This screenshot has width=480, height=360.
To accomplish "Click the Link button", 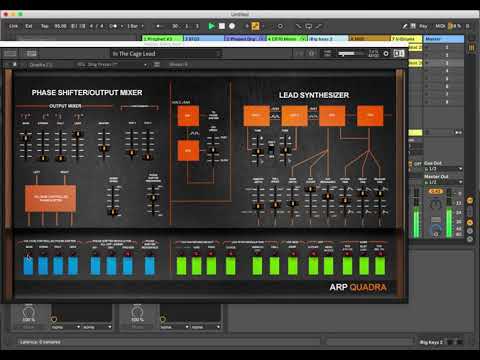I will click(x=13, y=26).
